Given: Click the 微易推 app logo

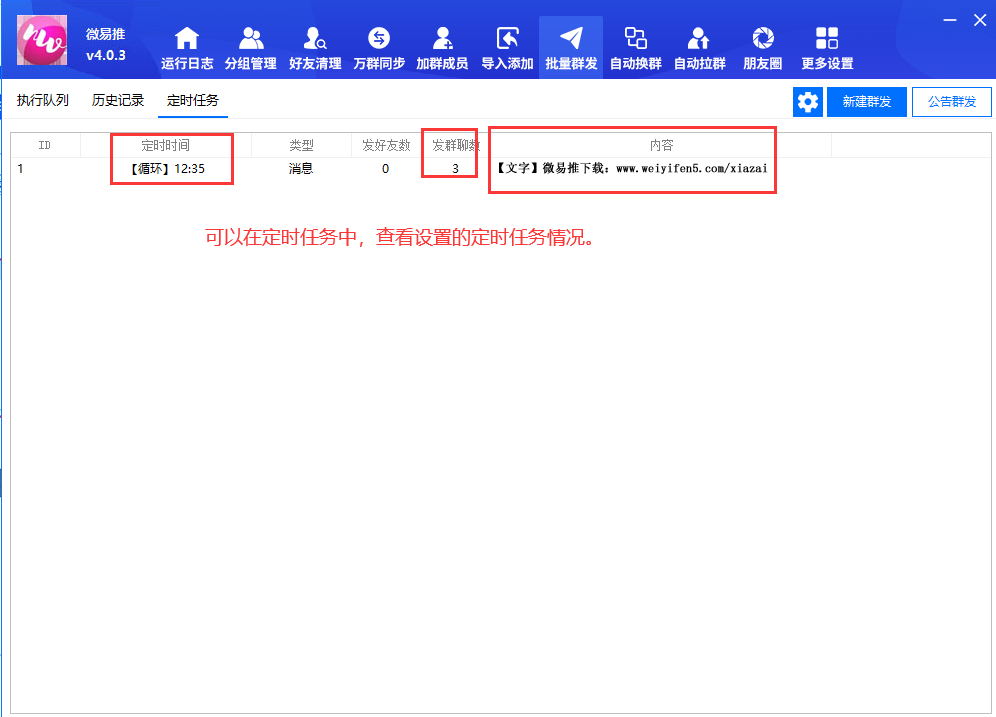Looking at the screenshot, I should 42,41.
